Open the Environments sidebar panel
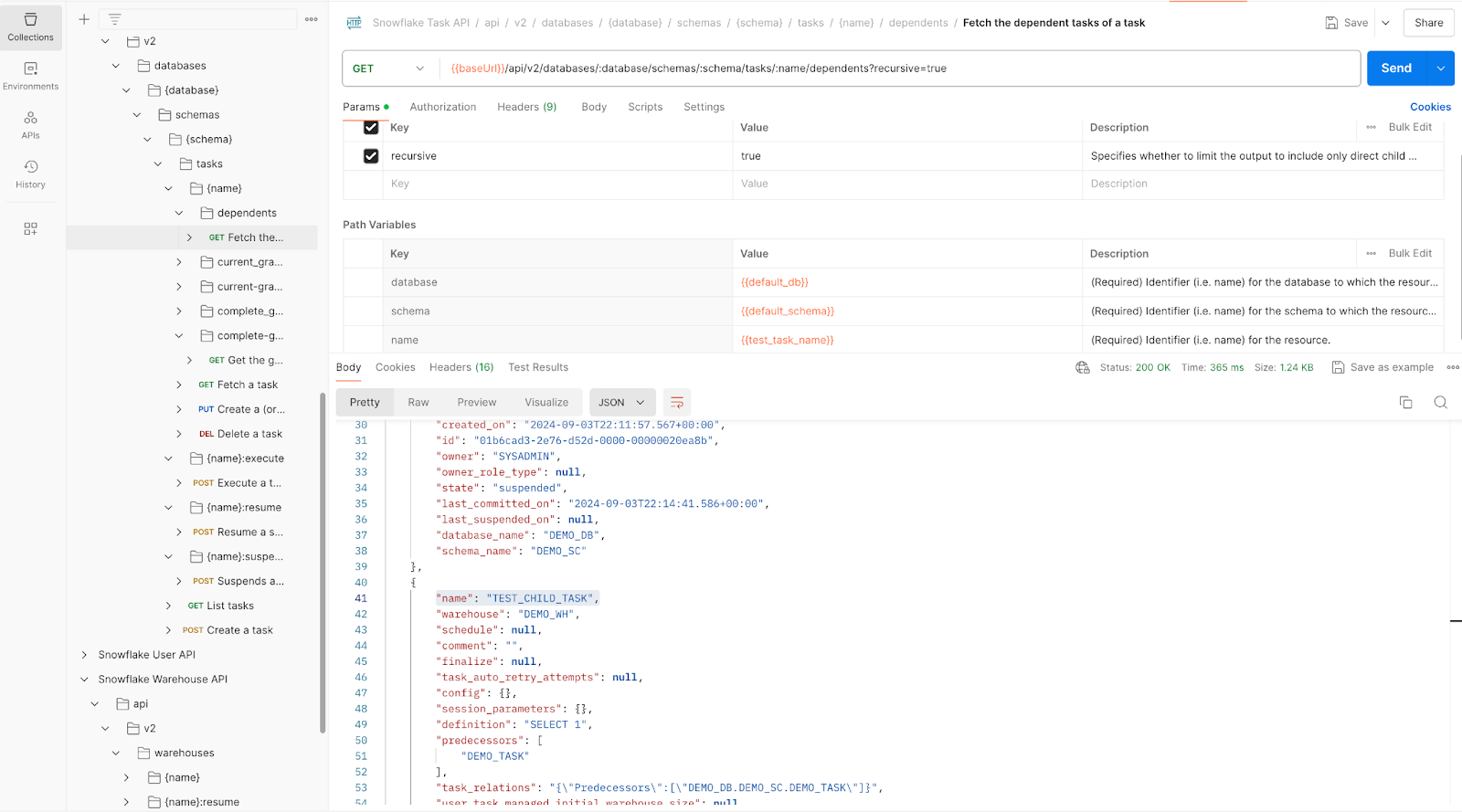The image size is (1462, 812). pos(31,76)
